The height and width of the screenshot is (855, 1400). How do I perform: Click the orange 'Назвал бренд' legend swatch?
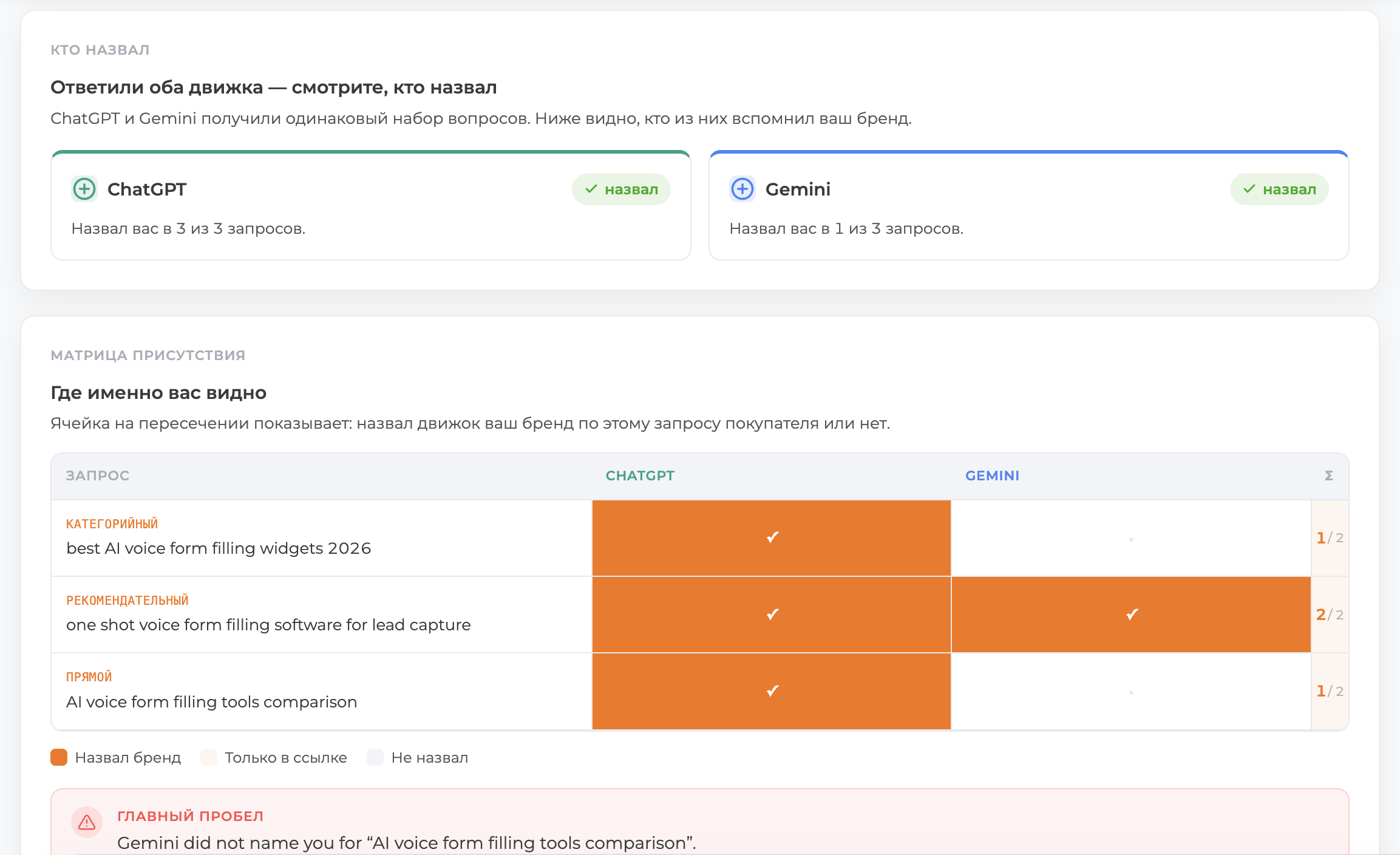click(59, 757)
